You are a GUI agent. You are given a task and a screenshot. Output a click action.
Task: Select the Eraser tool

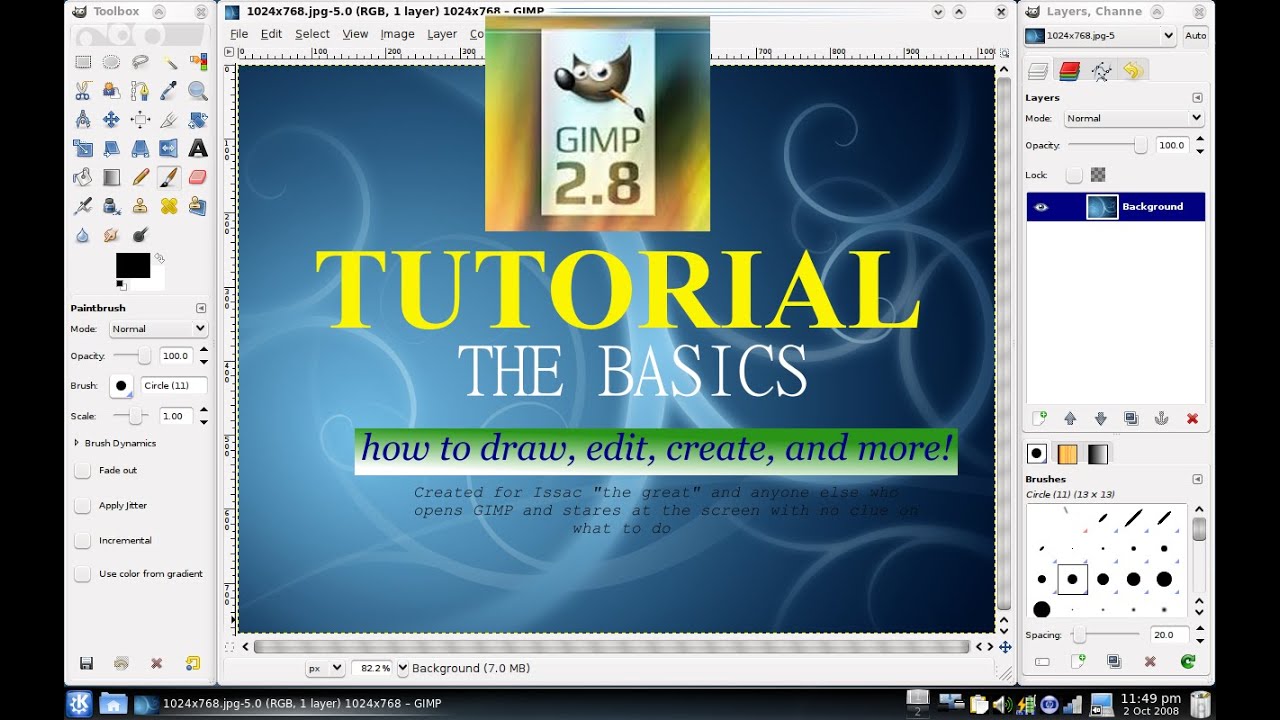[x=198, y=177]
